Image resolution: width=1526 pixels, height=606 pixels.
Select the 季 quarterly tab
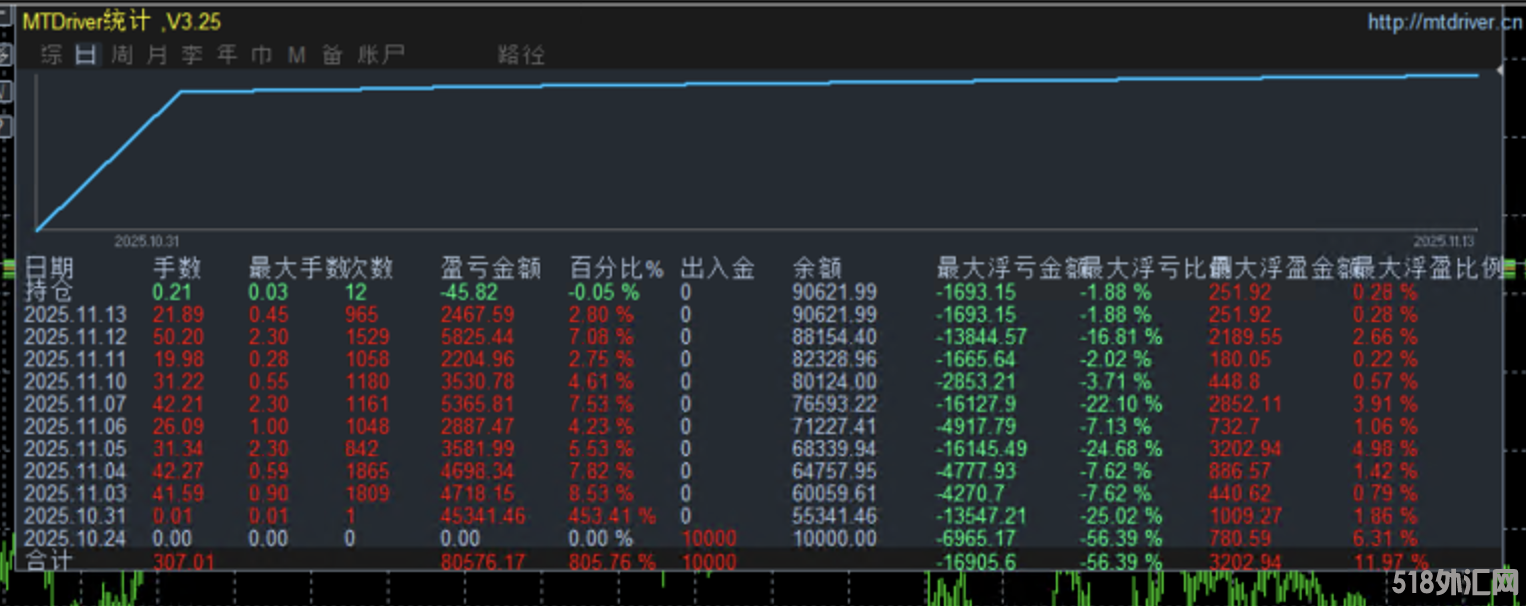point(192,55)
